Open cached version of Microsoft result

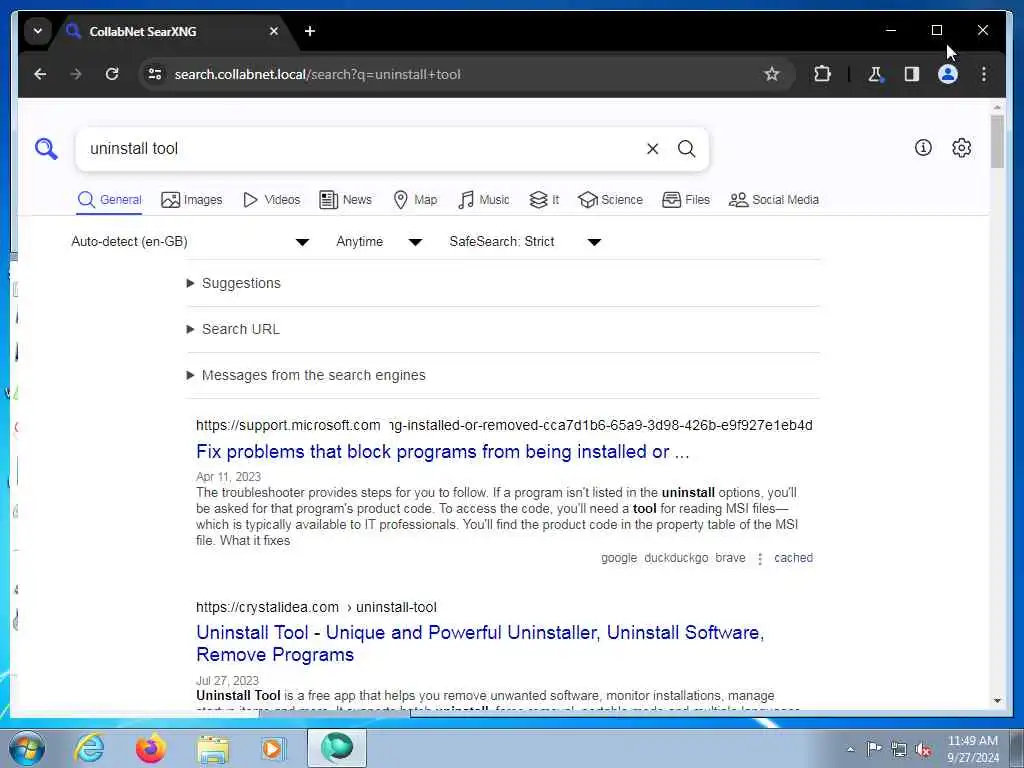(x=793, y=558)
